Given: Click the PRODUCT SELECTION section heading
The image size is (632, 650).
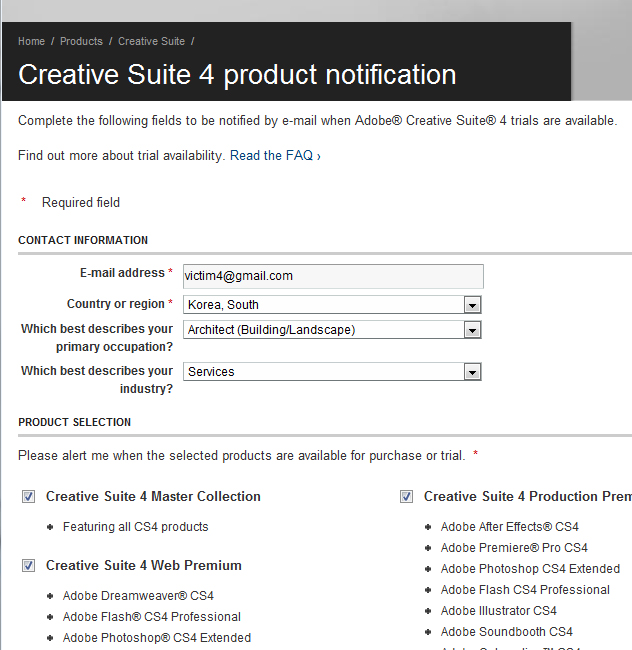Looking at the screenshot, I should (75, 422).
